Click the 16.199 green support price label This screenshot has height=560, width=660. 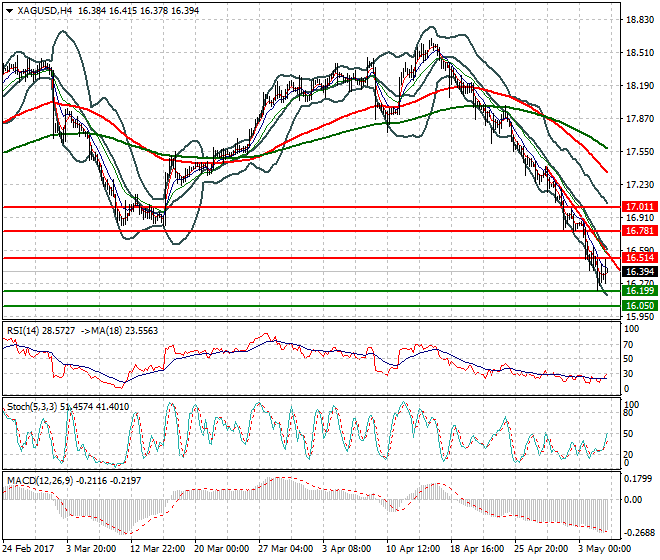[x=640, y=291]
